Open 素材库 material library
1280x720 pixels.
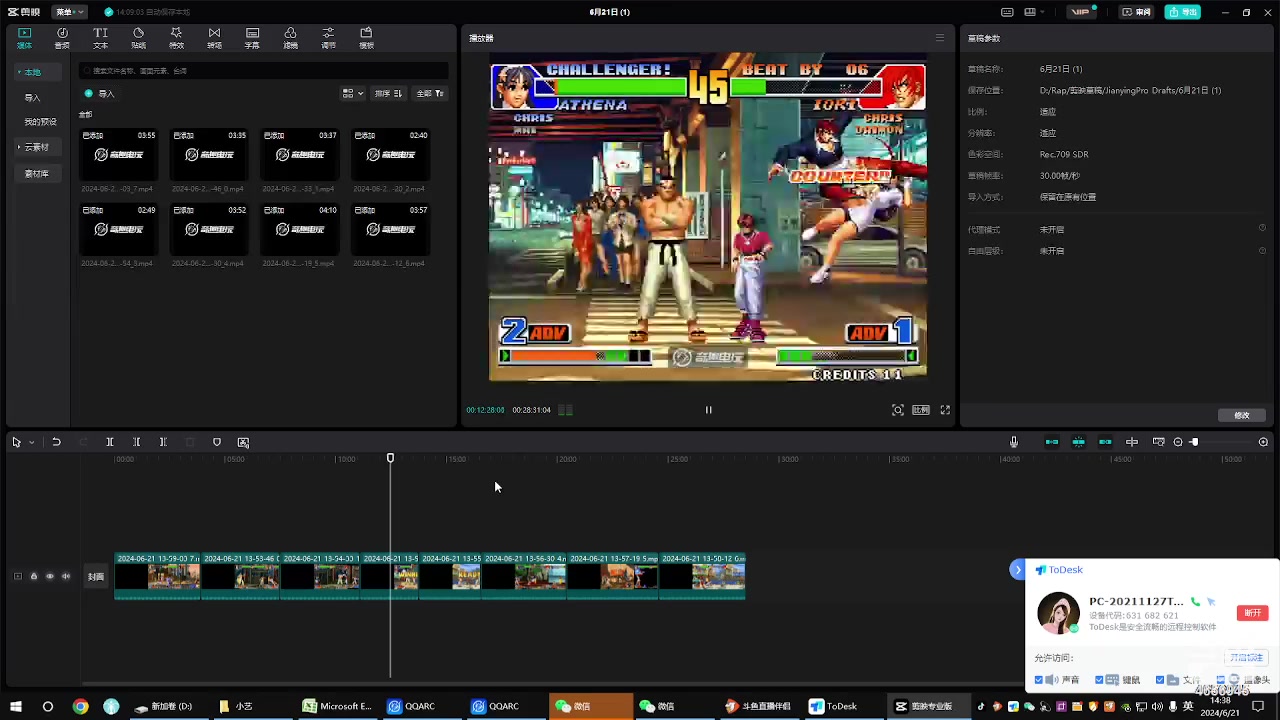click(36, 174)
